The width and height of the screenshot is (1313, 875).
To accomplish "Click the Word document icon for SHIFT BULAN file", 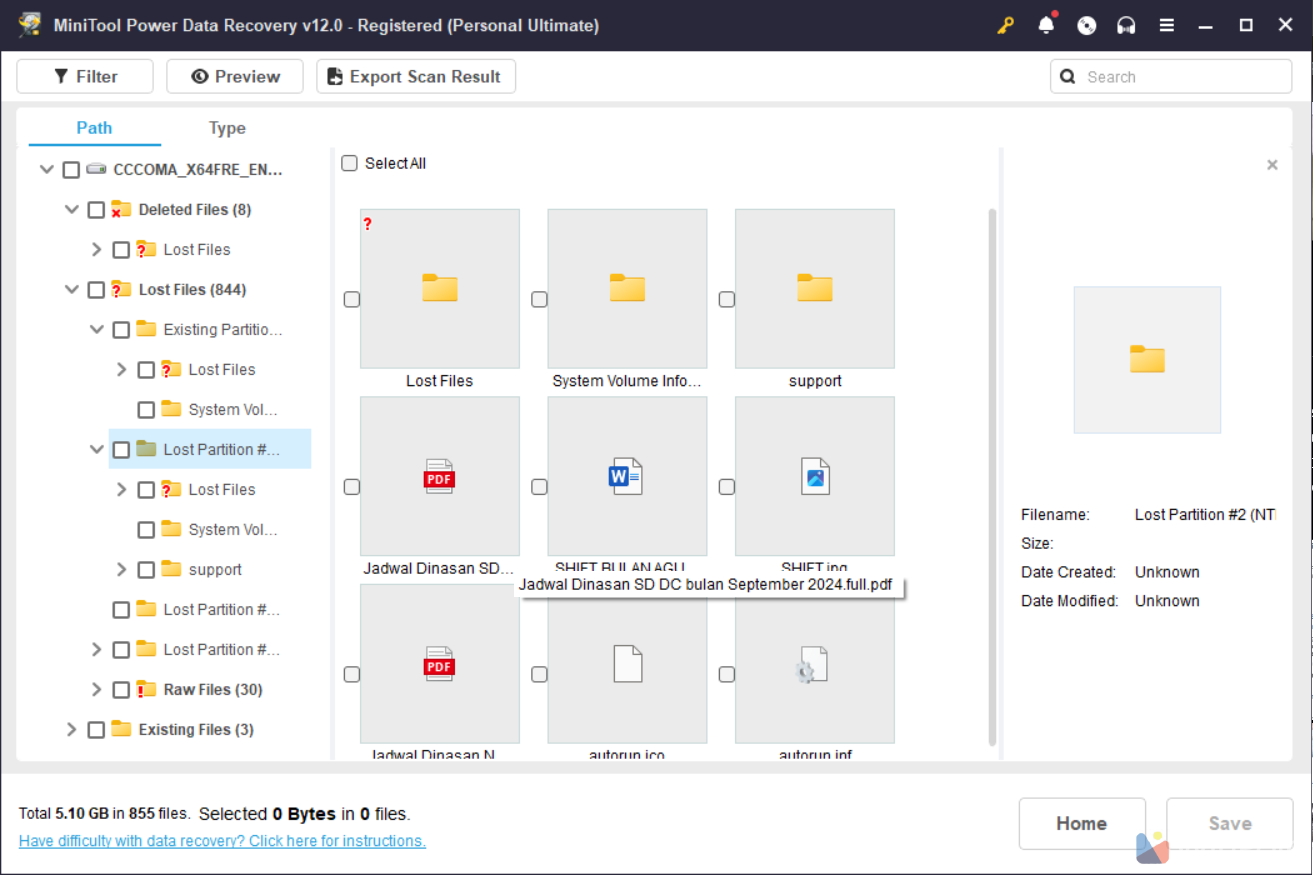I will [x=627, y=477].
